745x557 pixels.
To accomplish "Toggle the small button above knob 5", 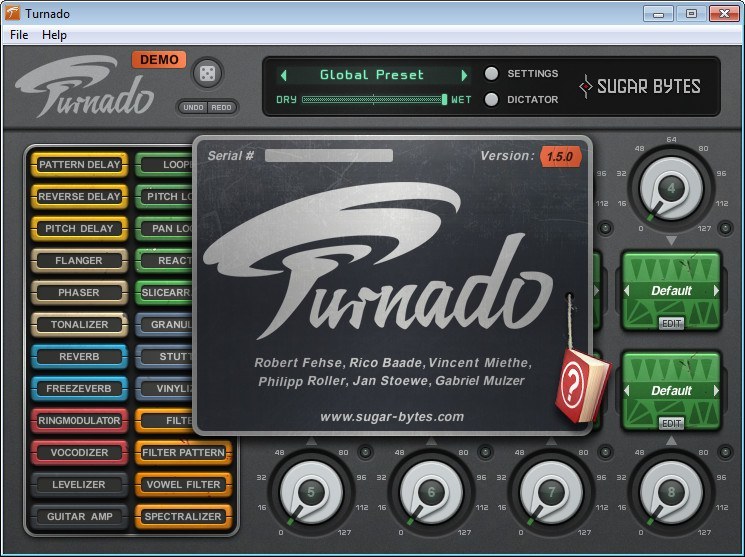I will pos(365,451).
